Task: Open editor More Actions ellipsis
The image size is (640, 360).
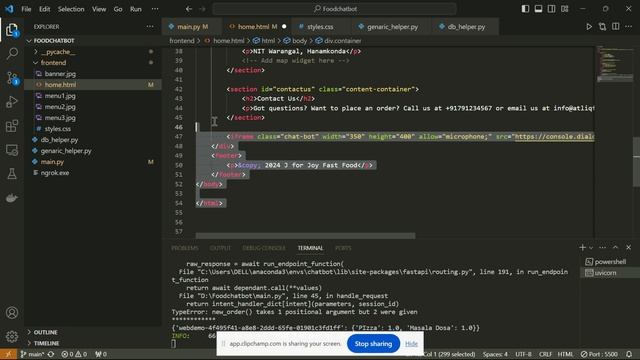Action: click(x=629, y=27)
